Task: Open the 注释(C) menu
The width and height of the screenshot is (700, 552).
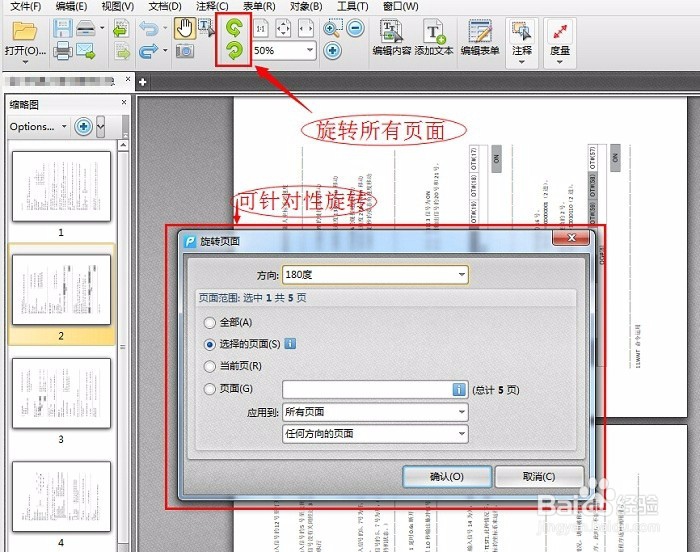Action: tap(212, 7)
